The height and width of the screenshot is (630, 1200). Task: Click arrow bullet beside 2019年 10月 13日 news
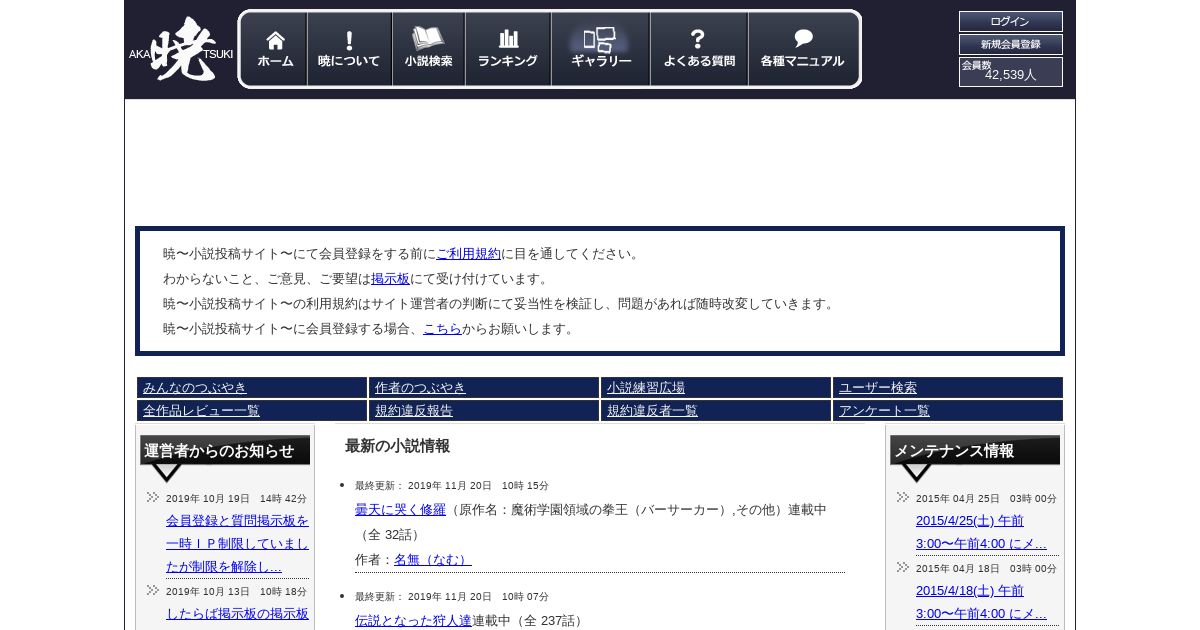pos(153,590)
